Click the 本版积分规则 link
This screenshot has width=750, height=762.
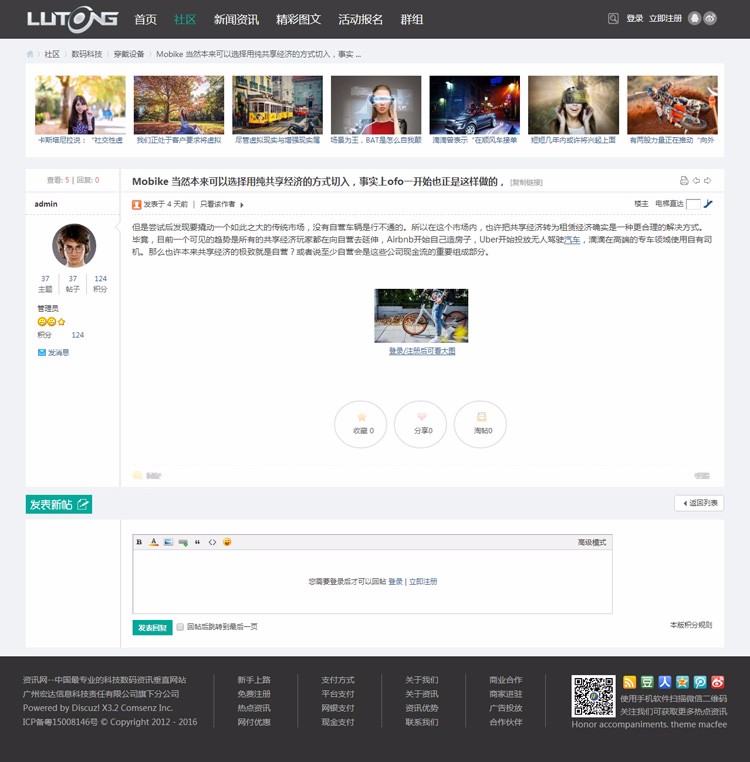tap(691, 625)
